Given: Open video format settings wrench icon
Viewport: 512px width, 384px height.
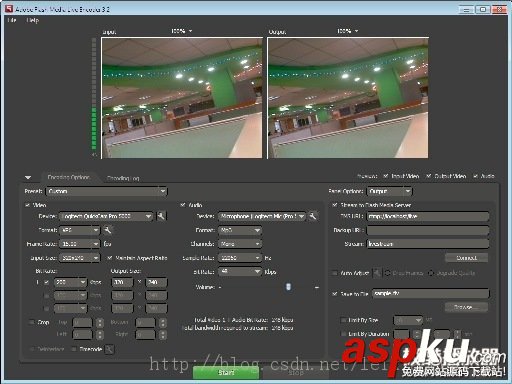Looking at the screenshot, I should [108, 230].
